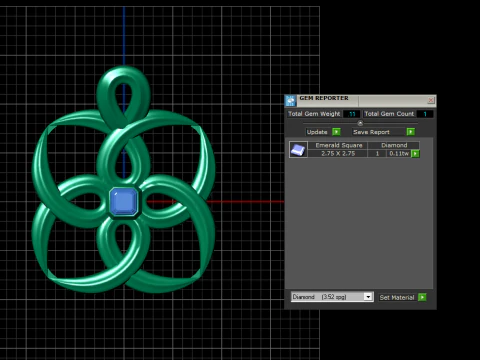
Task: Run the green Update arrow
Action: (x=336, y=132)
